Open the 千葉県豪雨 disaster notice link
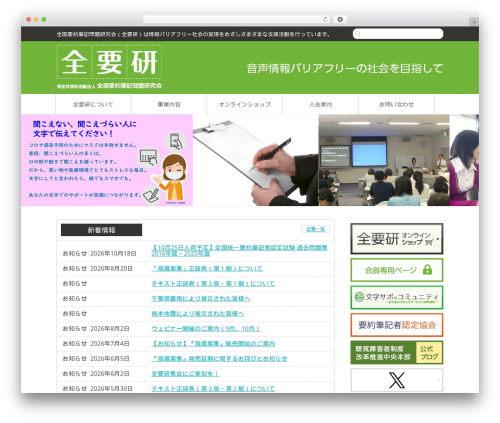The image size is (500, 423). click(201, 299)
